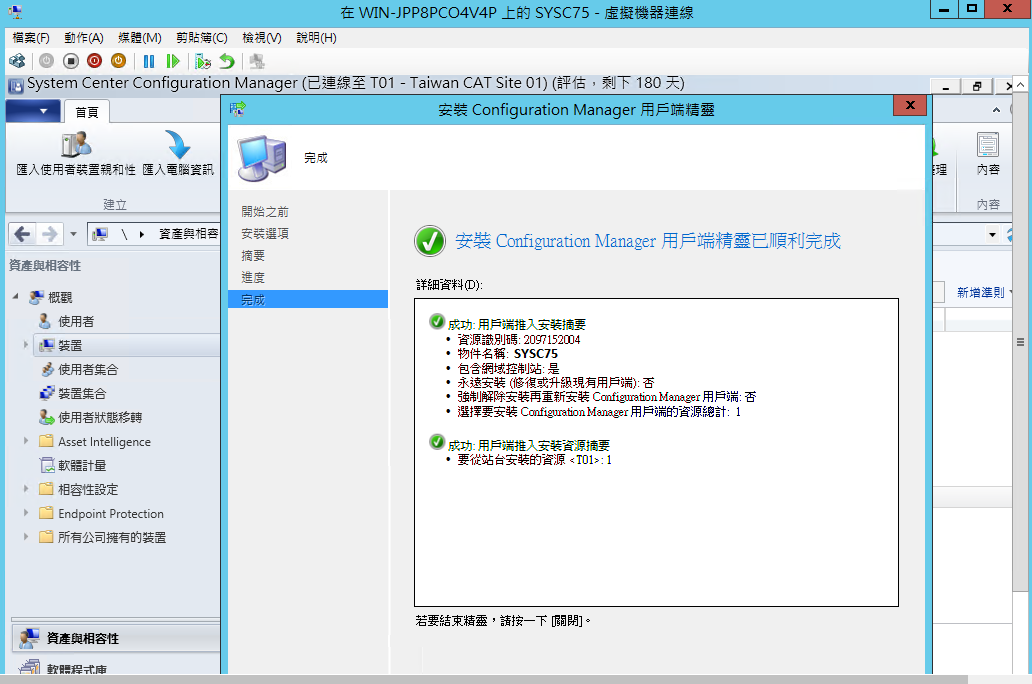Click the 要從站台安裝的資源 <T01>: 1 line
The image size is (1032, 684).
[534, 460]
